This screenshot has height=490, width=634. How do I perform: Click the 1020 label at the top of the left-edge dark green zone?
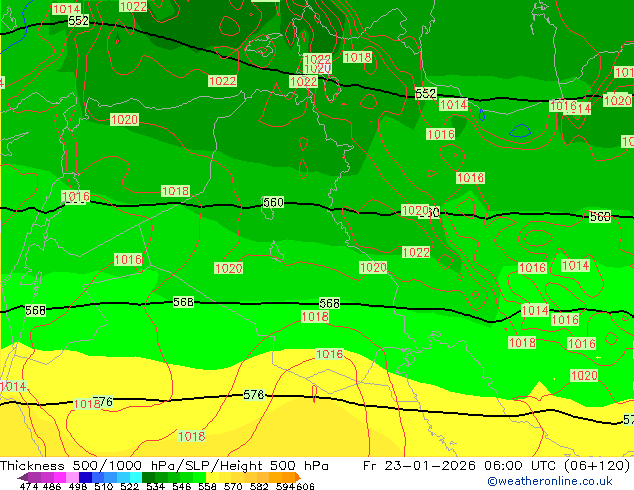tap(125, 120)
